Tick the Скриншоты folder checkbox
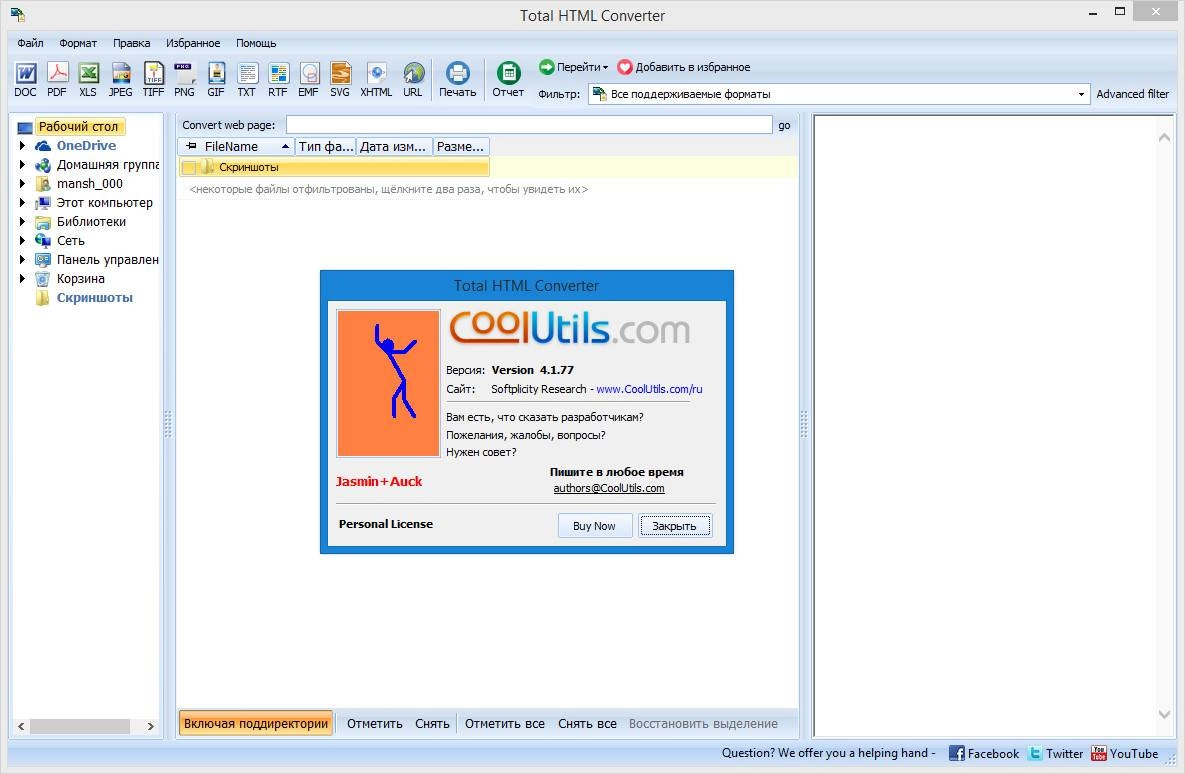This screenshot has height=774, width=1185. tap(189, 168)
